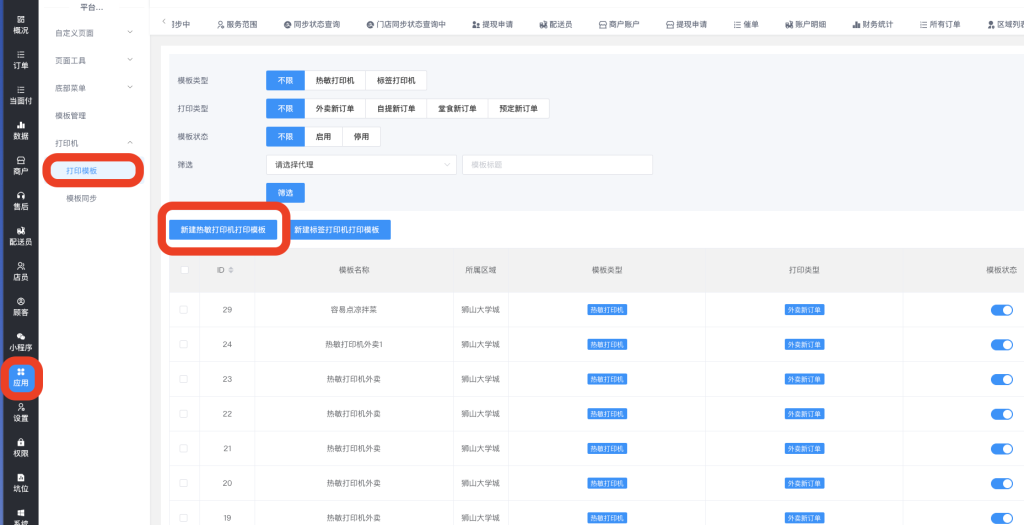Expand the 自定义页面 menu section
Viewport: 1024px width, 525px height.
[94, 33]
